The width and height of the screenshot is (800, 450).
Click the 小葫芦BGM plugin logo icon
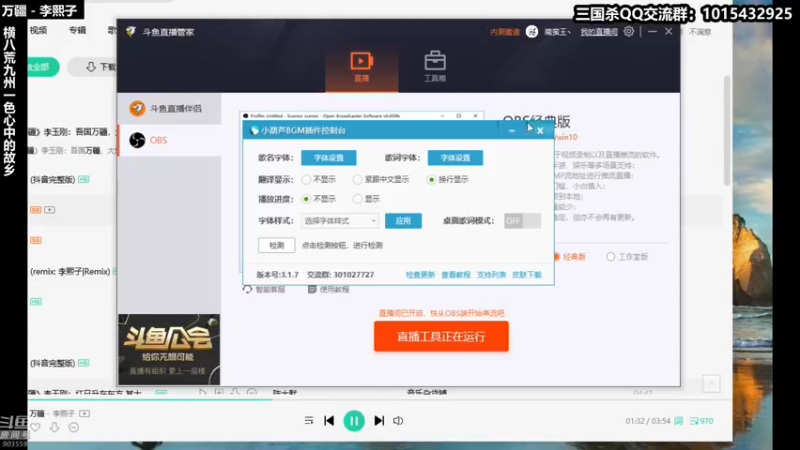click(254, 131)
